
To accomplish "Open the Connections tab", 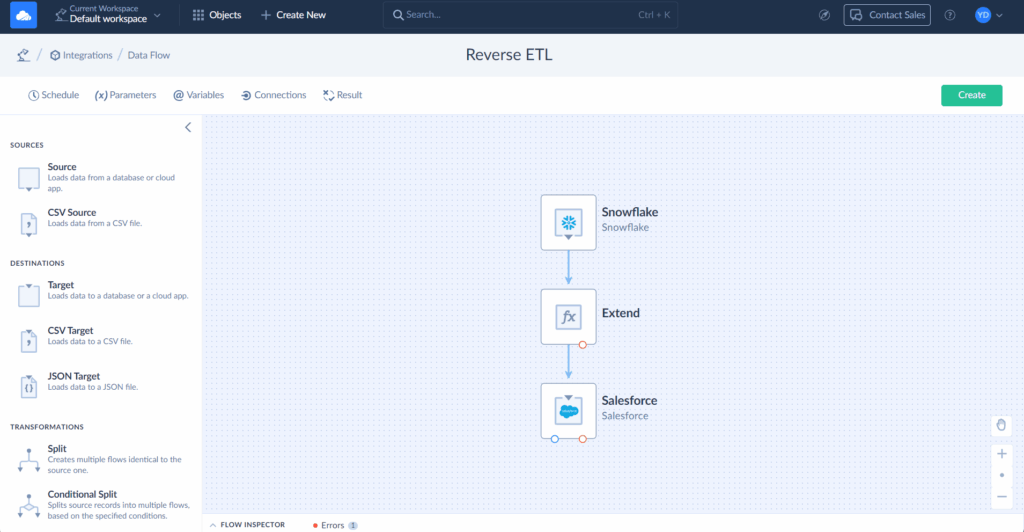I will click(x=274, y=95).
